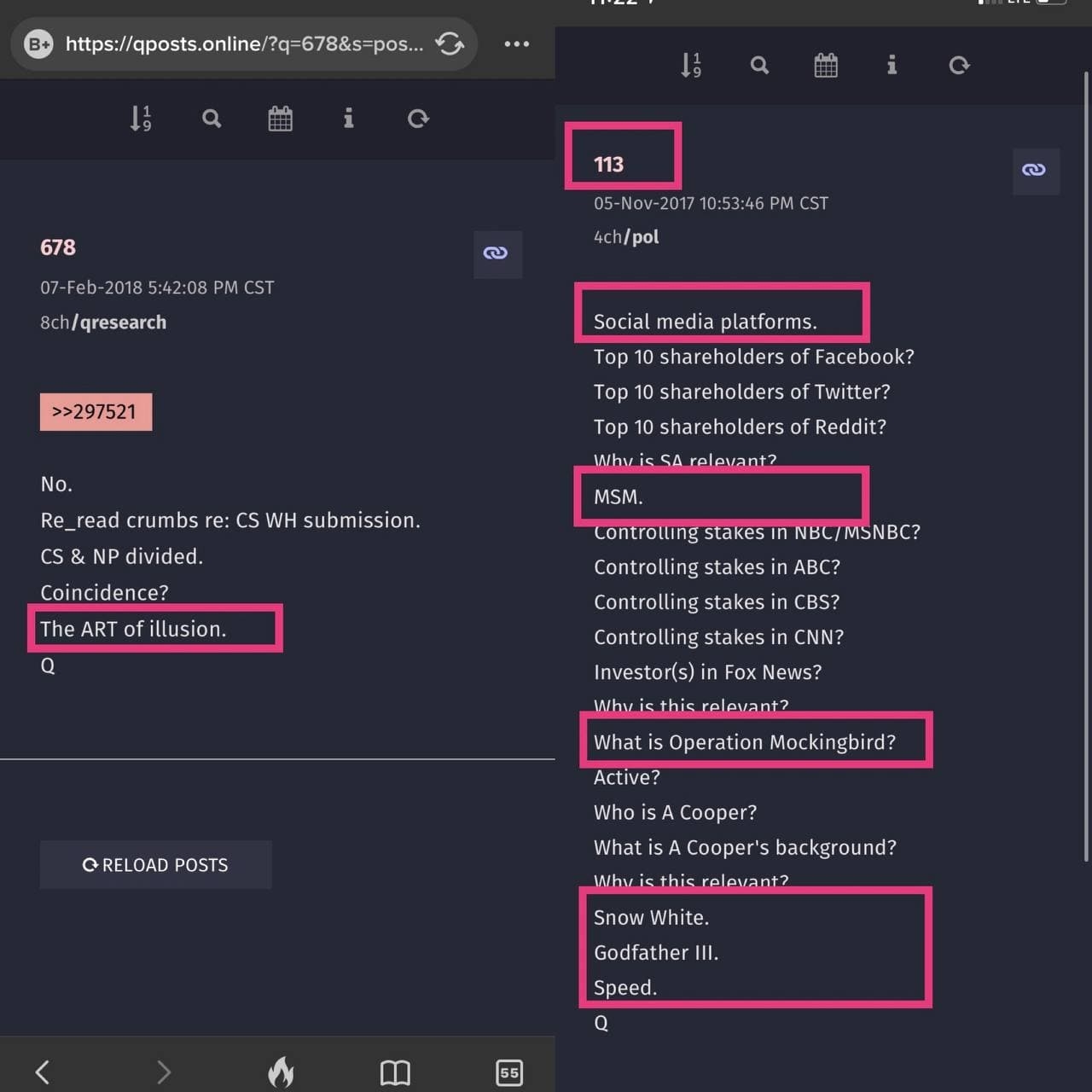The height and width of the screenshot is (1092, 1092).
Task: Go forward with the browser forward arrow
Action: click(164, 1072)
